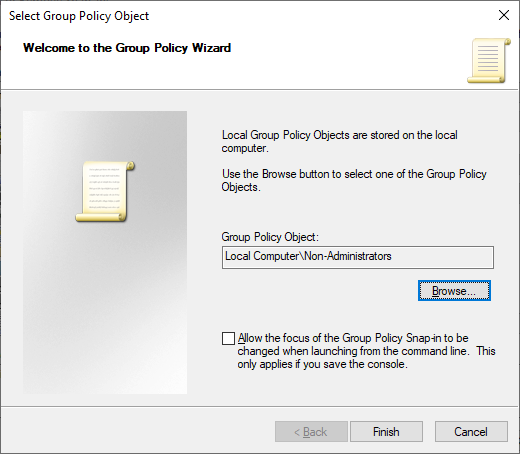Enable the 'Allow the focus' checkbox

228,338
